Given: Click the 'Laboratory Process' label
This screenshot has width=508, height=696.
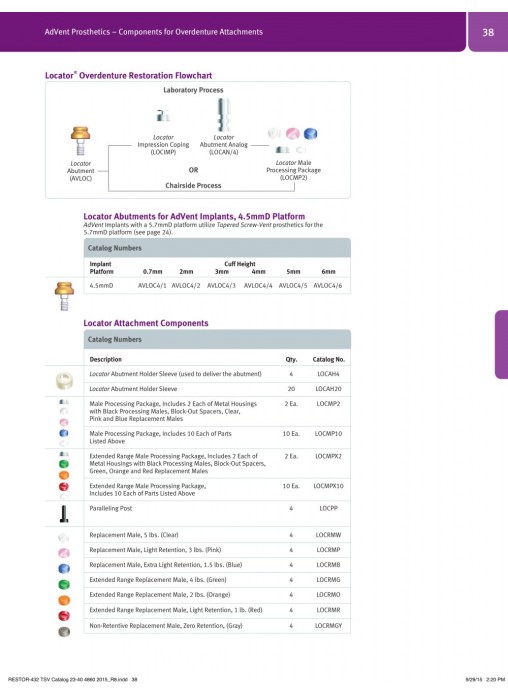Looking at the screenshot, I should tap(193, 90).
